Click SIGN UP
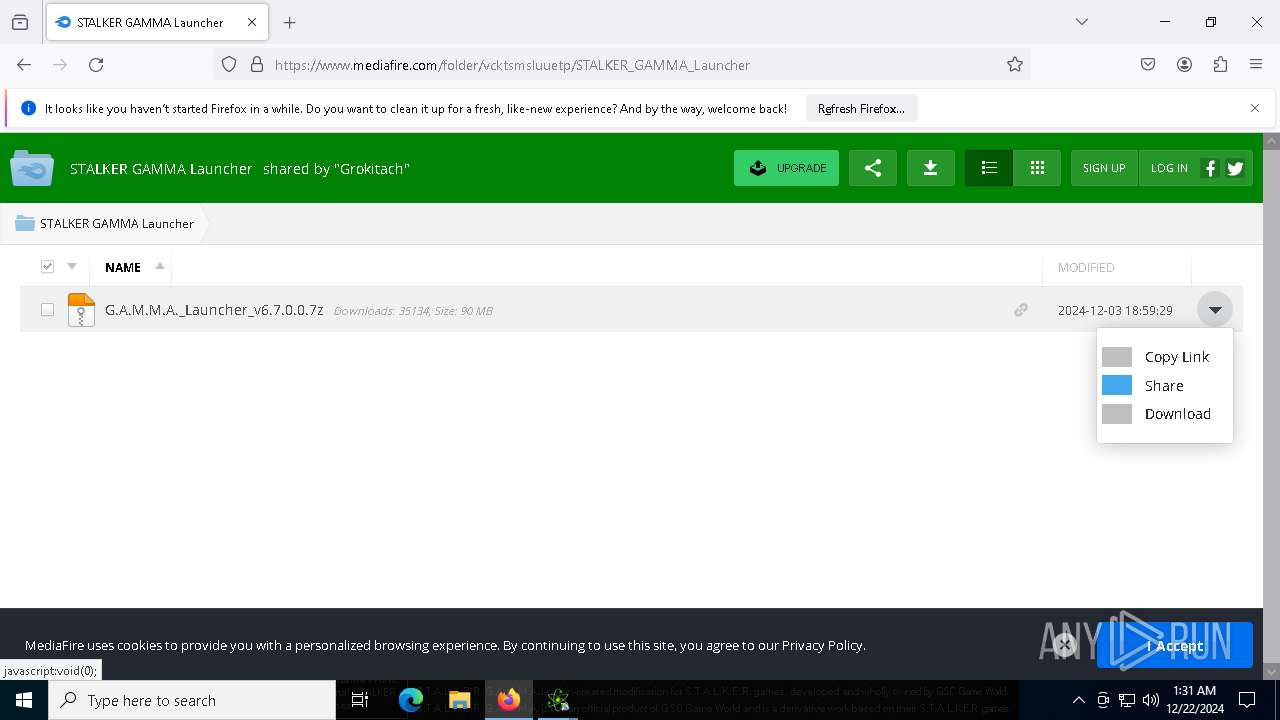This screenshot has width=1280, height=720. [1104, 168]
